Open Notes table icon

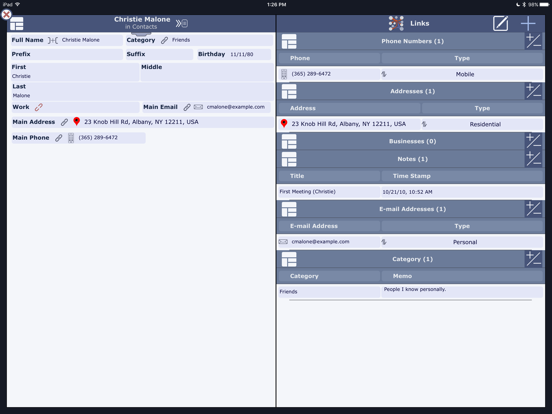(x=289, y=159)
